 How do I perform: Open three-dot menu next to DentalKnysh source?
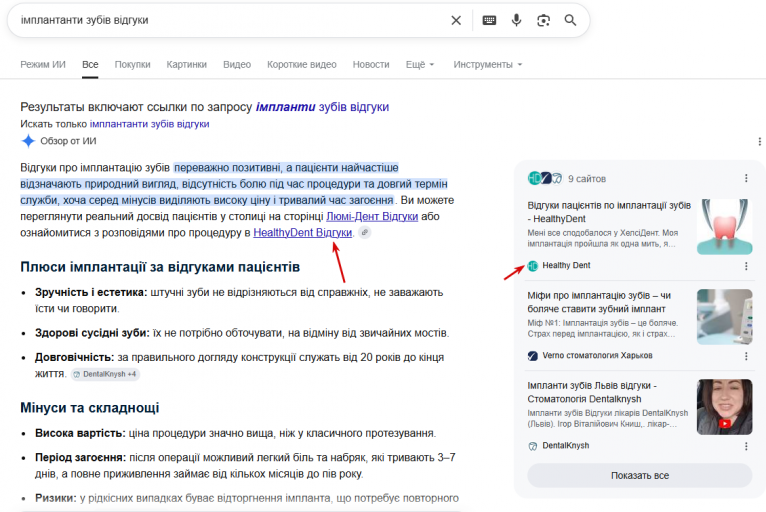(x=746, y=446)
